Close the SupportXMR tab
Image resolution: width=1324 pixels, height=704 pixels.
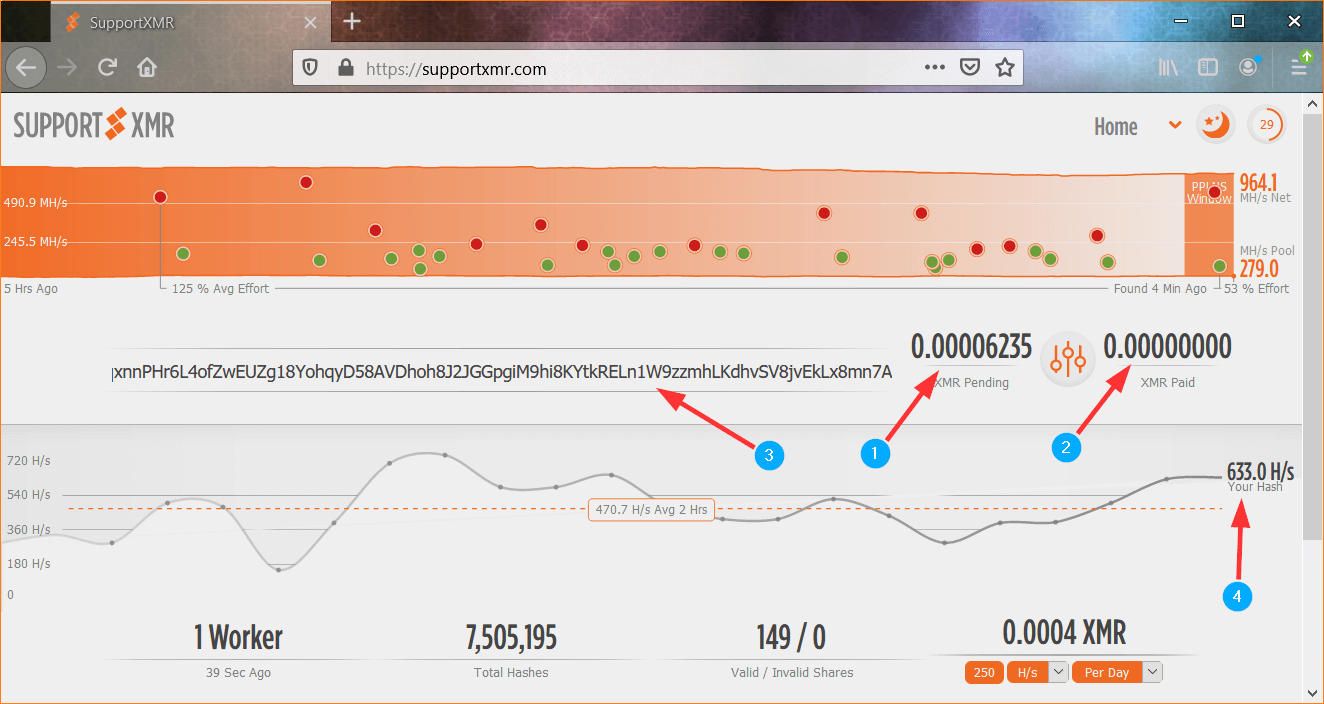[311, 22]
